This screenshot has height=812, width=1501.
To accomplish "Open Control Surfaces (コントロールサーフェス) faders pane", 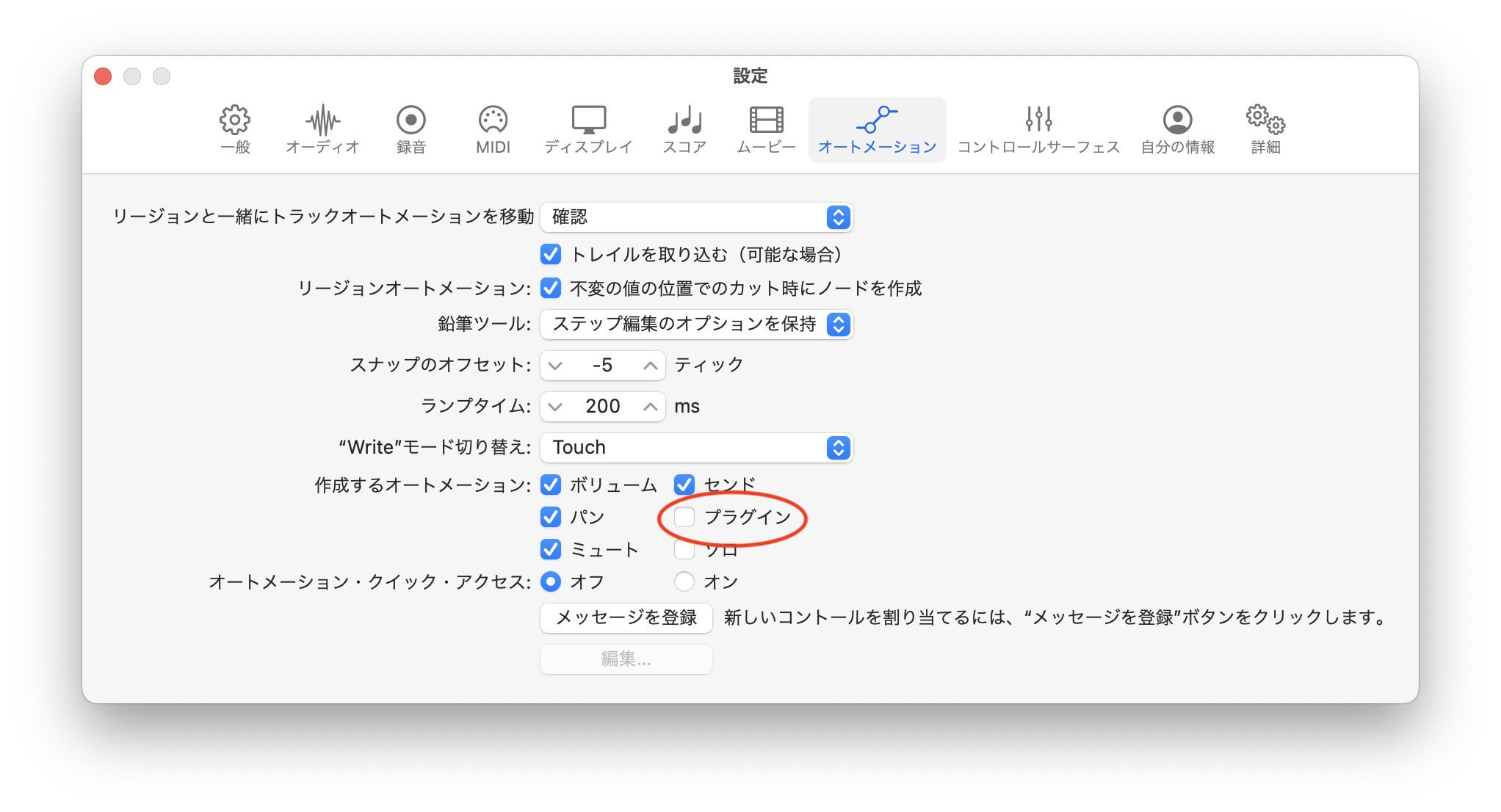I will point(1038,129).
